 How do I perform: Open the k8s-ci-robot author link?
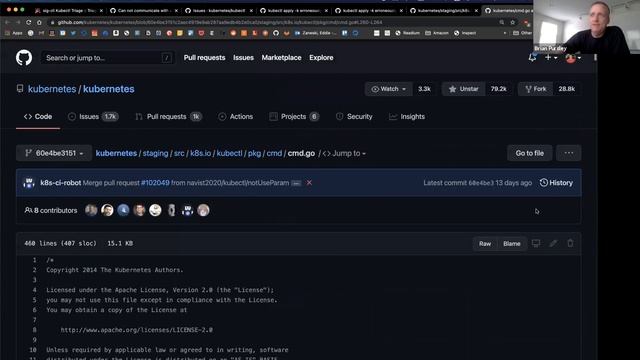60,183
